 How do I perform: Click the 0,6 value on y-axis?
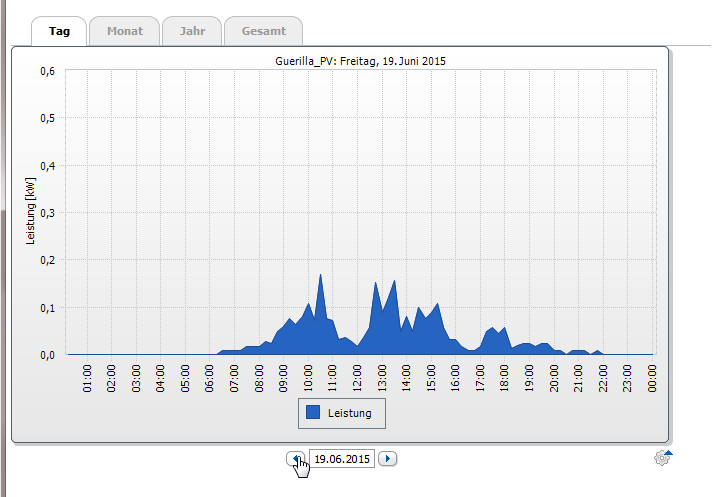pos(46,71)
